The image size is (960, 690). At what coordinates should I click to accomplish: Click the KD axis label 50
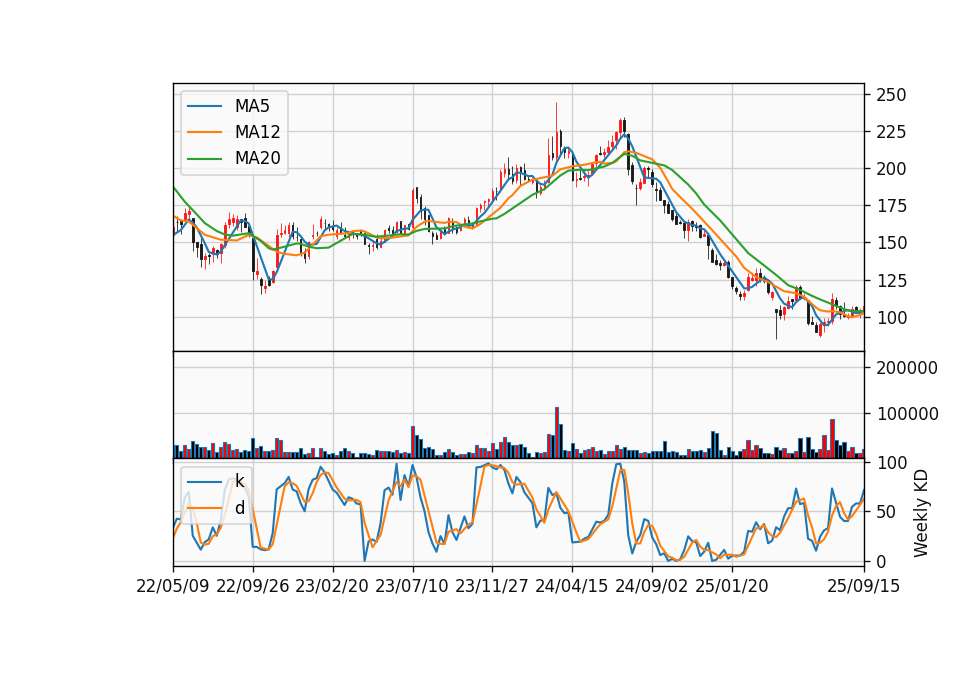point(887,512)
